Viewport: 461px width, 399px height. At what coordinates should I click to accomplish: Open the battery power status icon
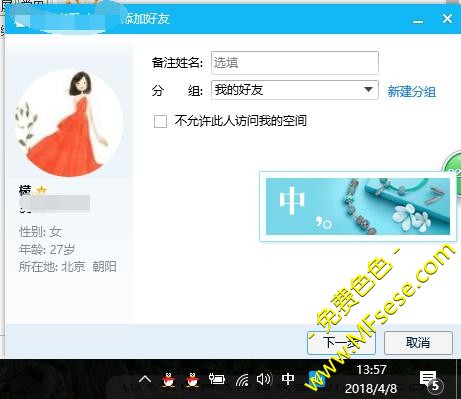coord(216,379)
